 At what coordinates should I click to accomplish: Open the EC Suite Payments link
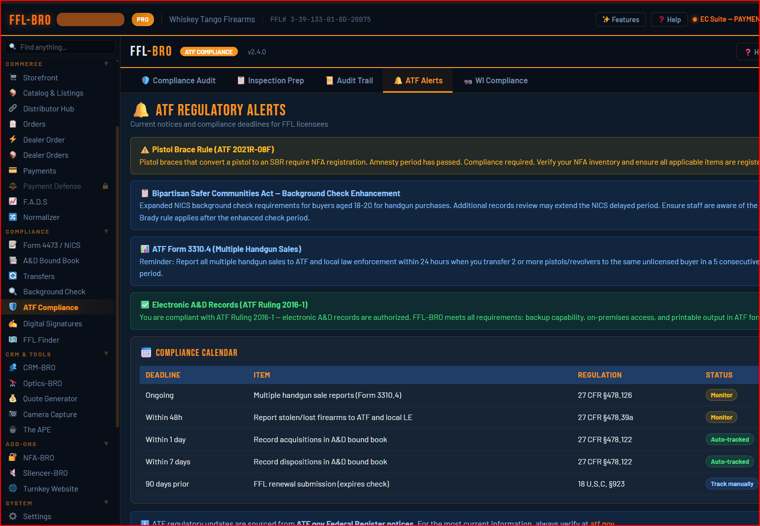[725, 19]
